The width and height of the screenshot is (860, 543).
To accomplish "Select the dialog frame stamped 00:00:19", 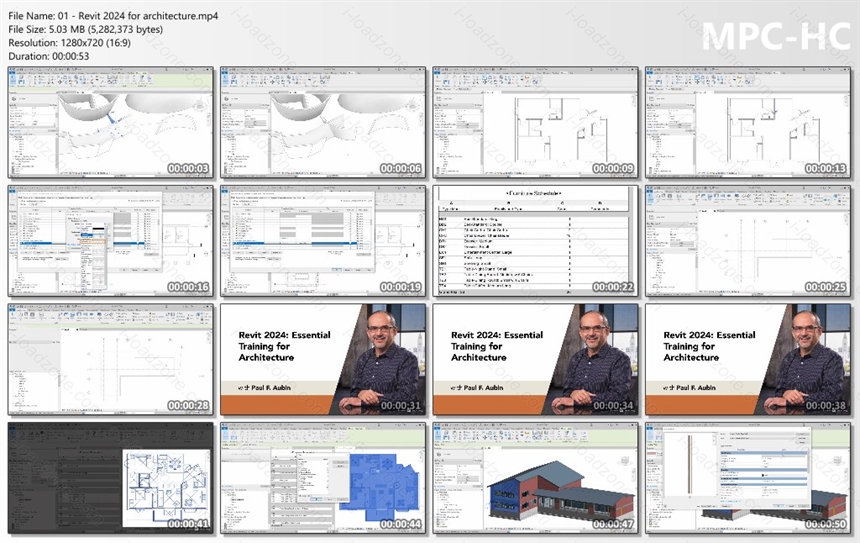I will pyautogui.click(x=323, y=241).
